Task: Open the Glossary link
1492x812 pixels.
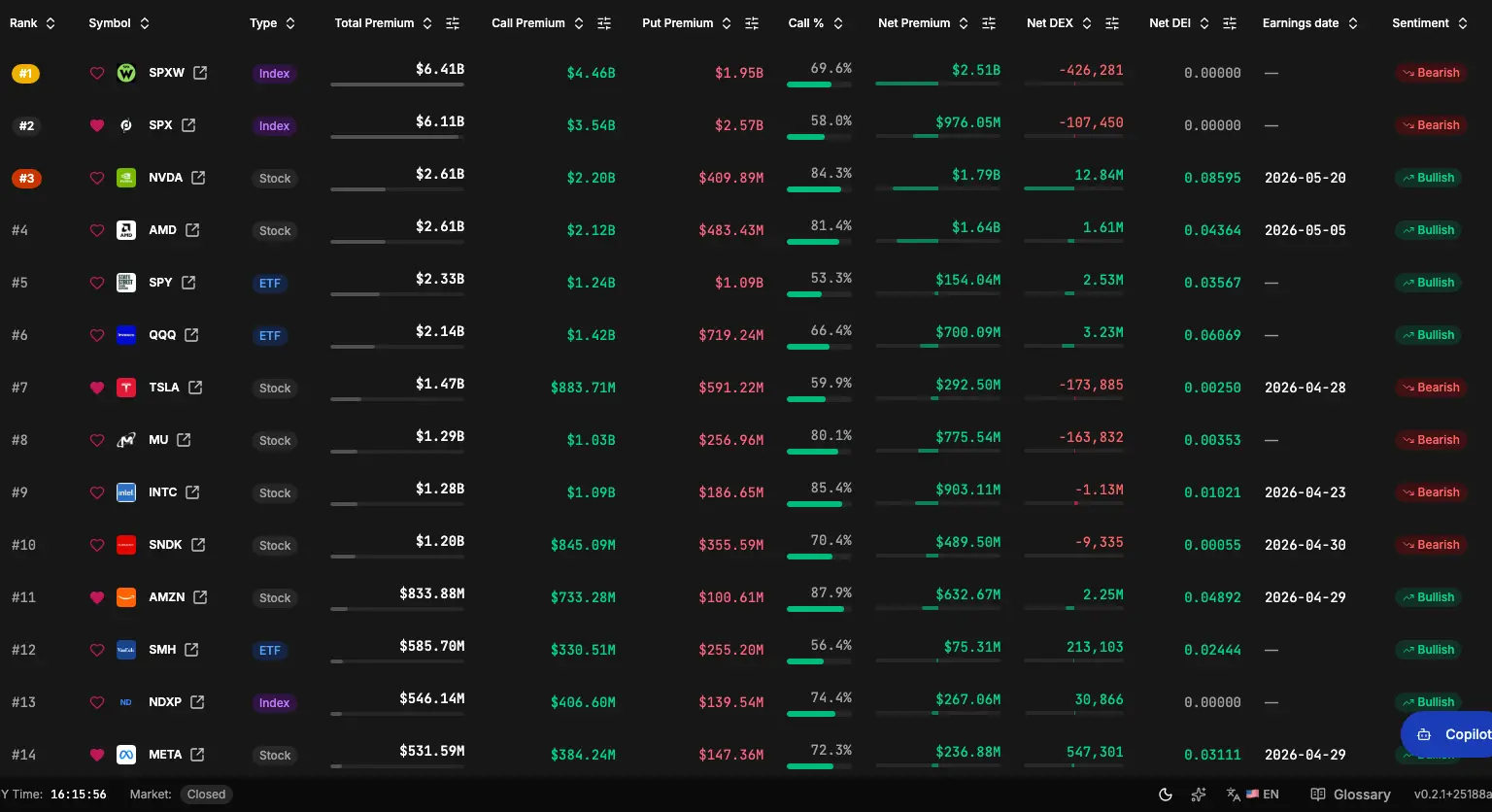Action: 1350,795
